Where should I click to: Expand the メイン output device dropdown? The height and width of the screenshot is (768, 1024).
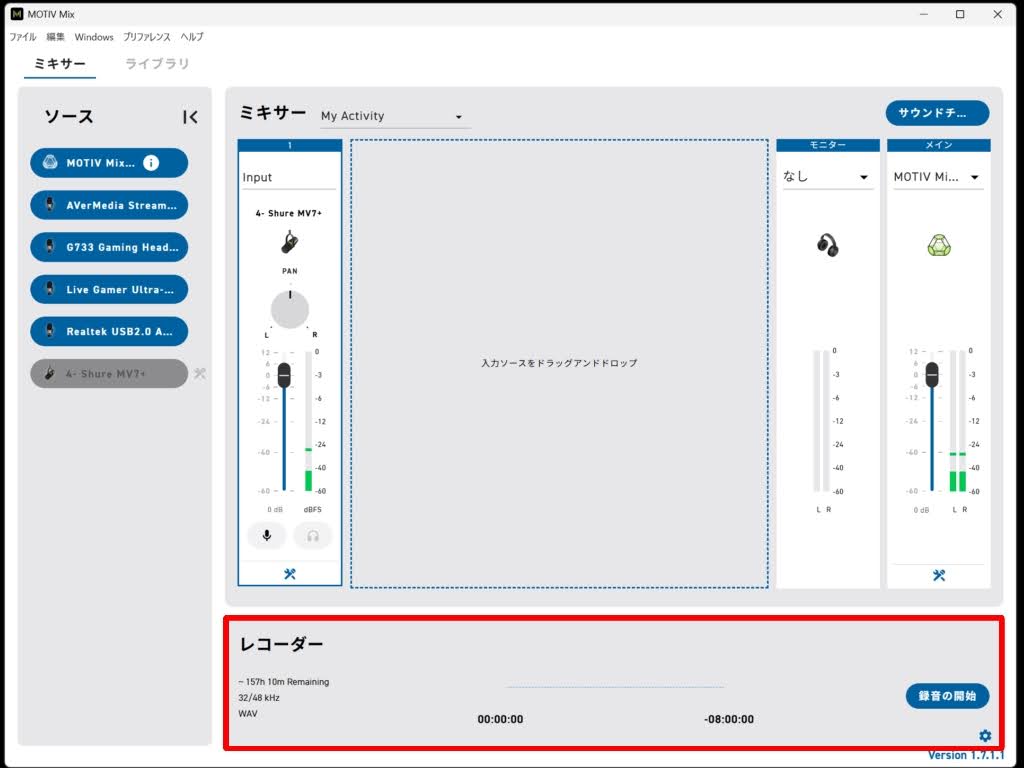[x=938, y=177]
